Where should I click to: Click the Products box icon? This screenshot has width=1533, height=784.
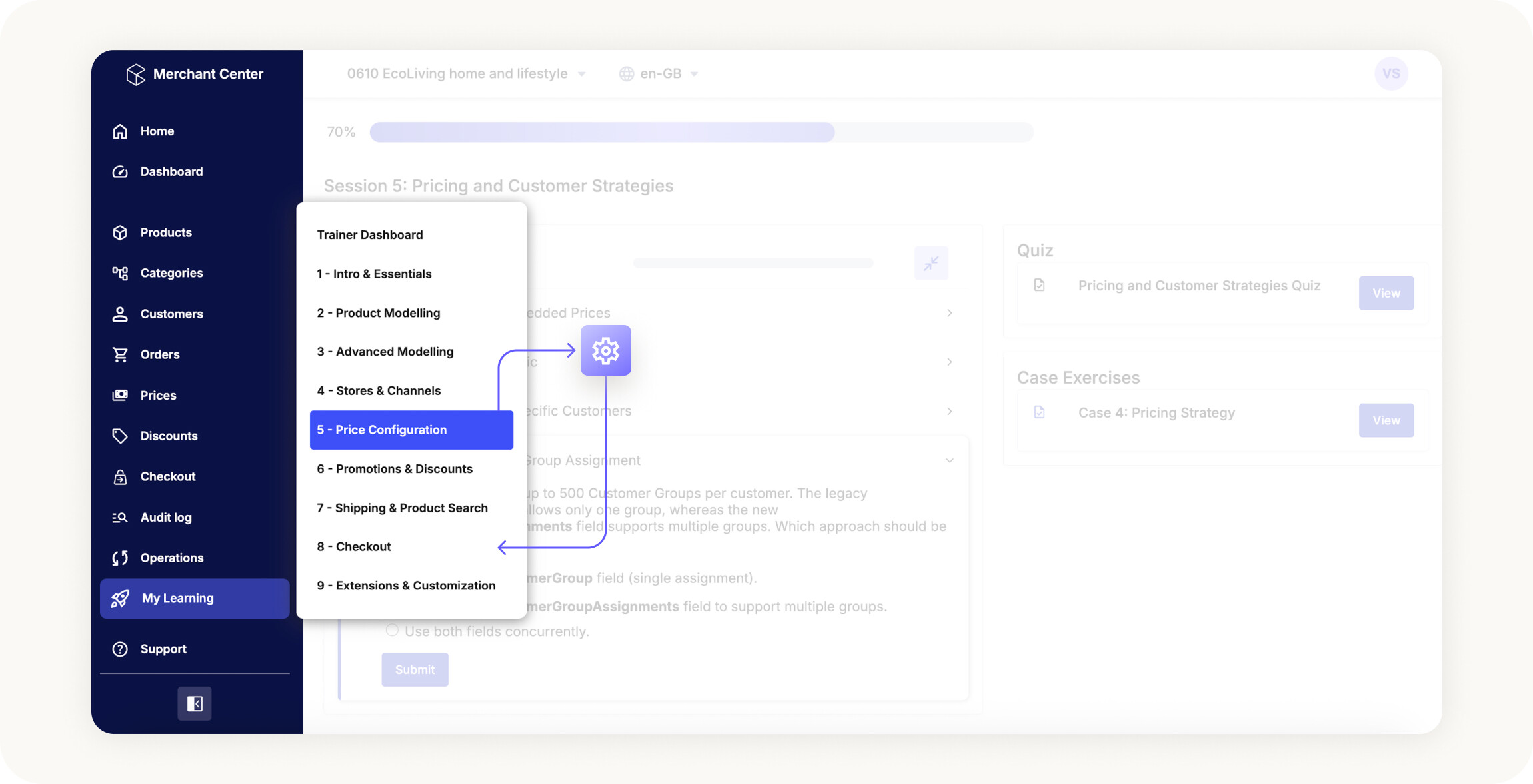[120, 232]
